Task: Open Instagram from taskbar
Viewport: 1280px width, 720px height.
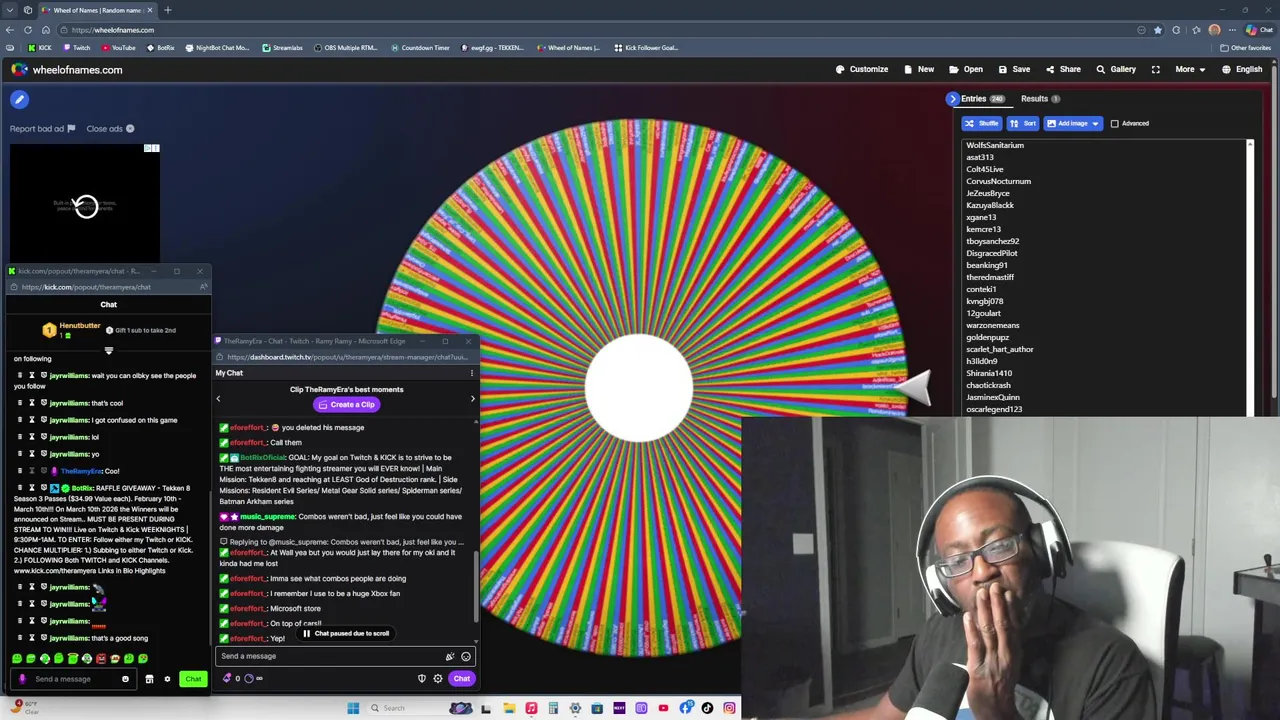Action: (x=729, y=708)
